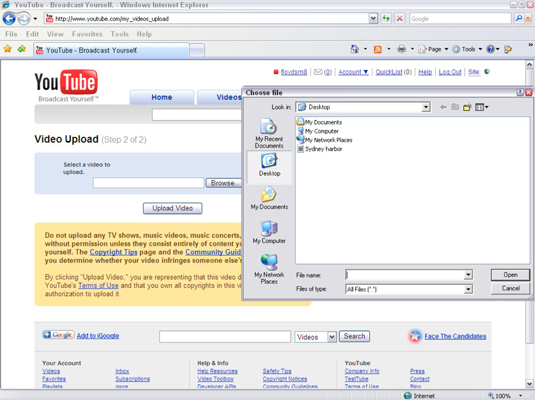Open the View menu
Viewport: 535px width, 400px height.
(x=55, y=34)
